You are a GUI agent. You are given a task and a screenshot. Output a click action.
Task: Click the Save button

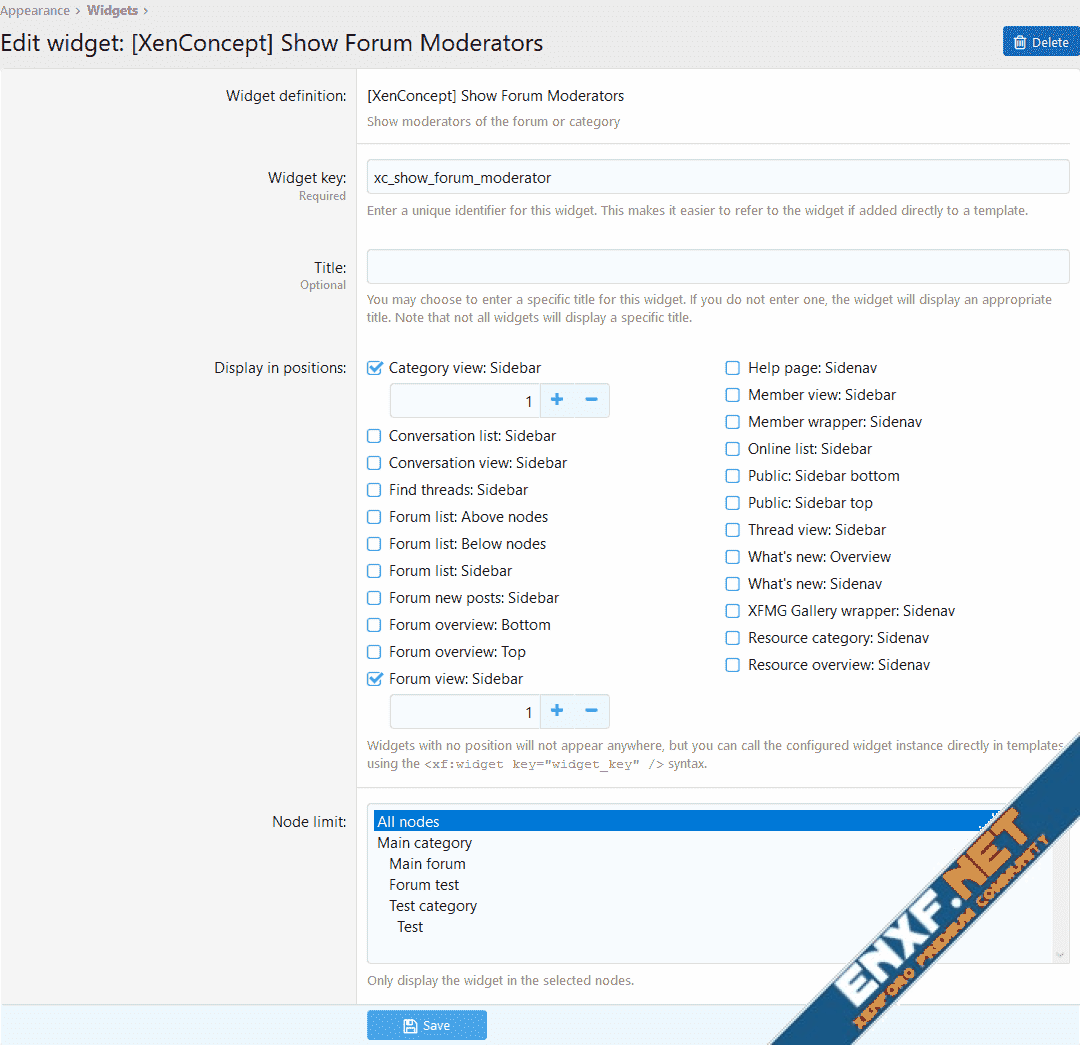427,1025
